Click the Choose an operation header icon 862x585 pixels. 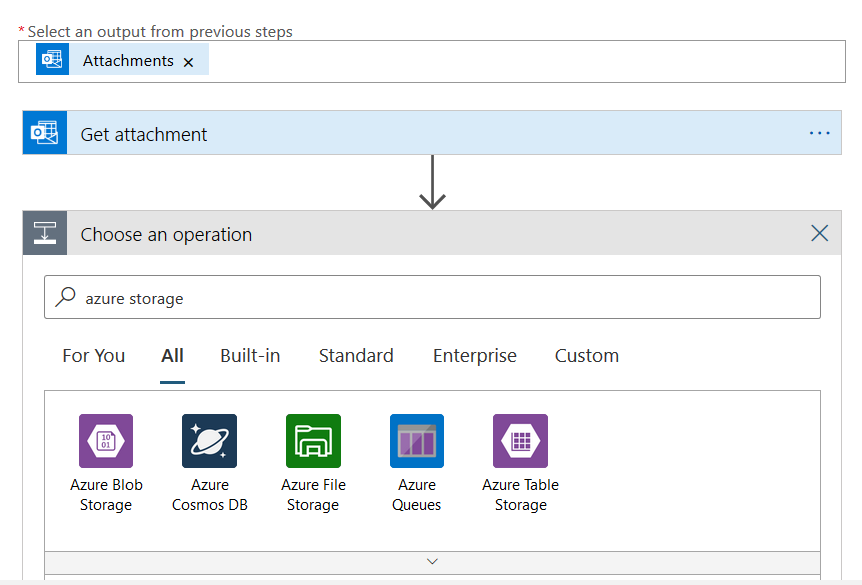click(45, 234)
